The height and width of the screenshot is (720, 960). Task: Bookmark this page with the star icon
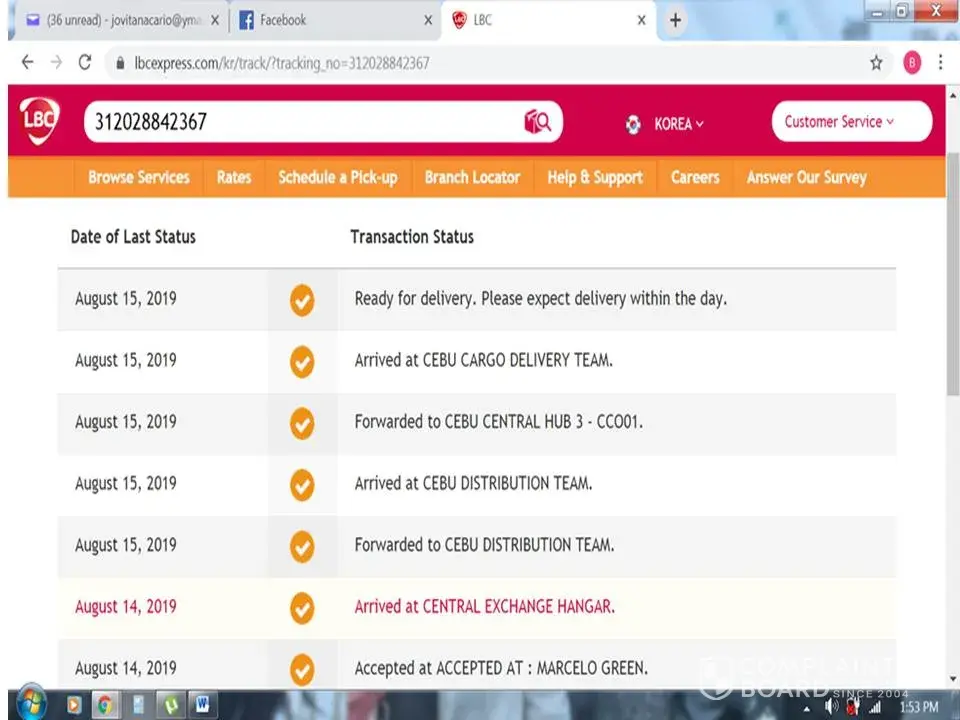[x=876, y=62]
